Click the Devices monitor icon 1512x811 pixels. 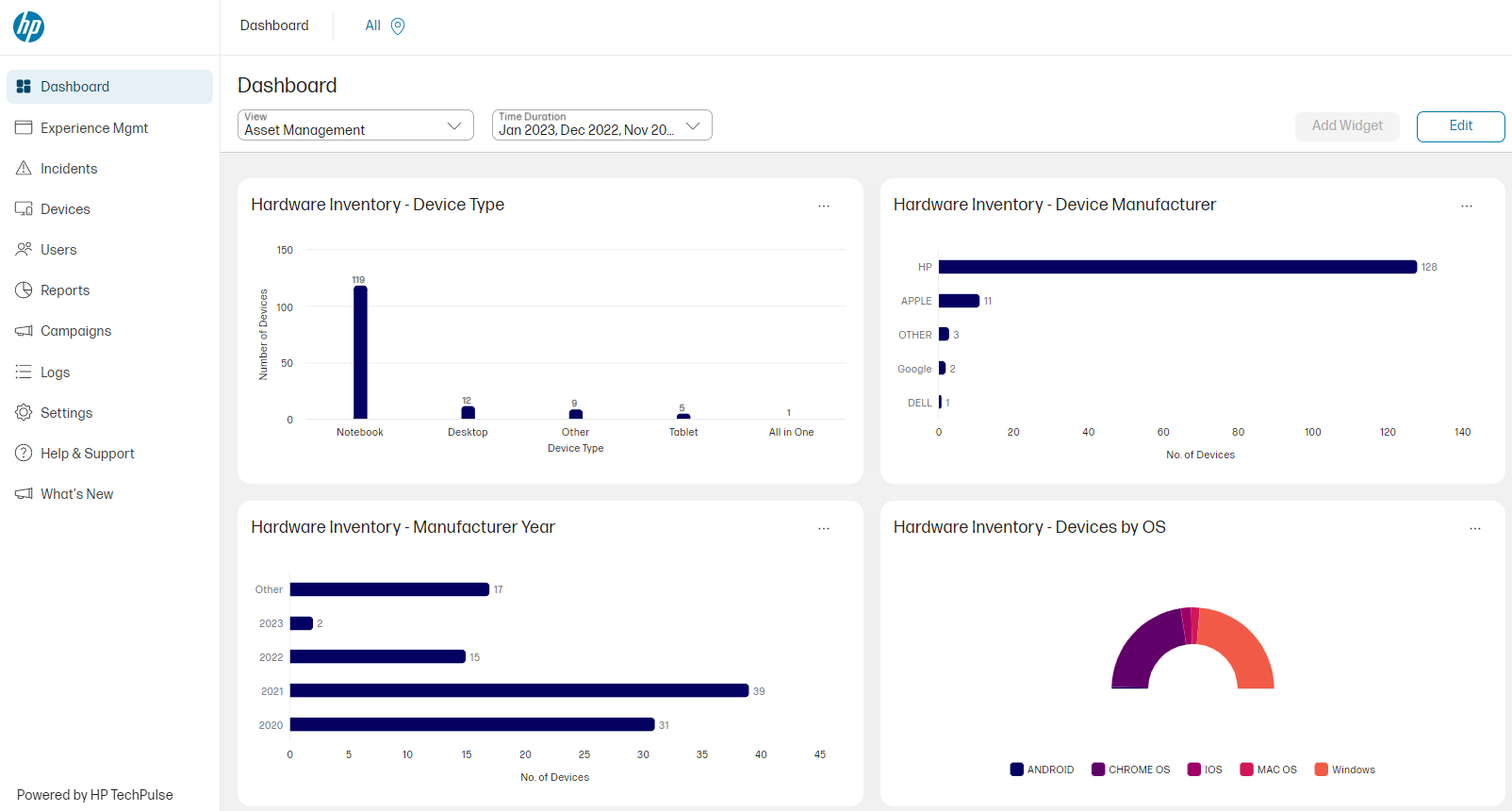(x=24, y=208)
